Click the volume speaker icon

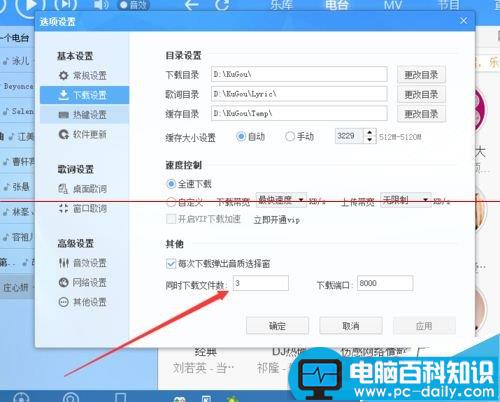101,5
